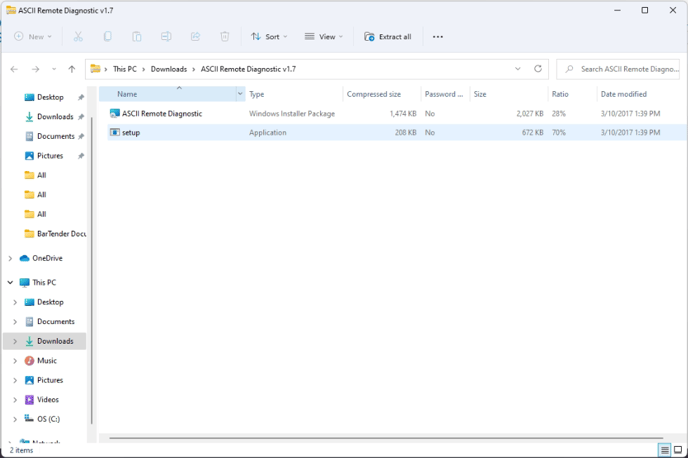
Task: Sort by the Size column header
Action: 480,94
